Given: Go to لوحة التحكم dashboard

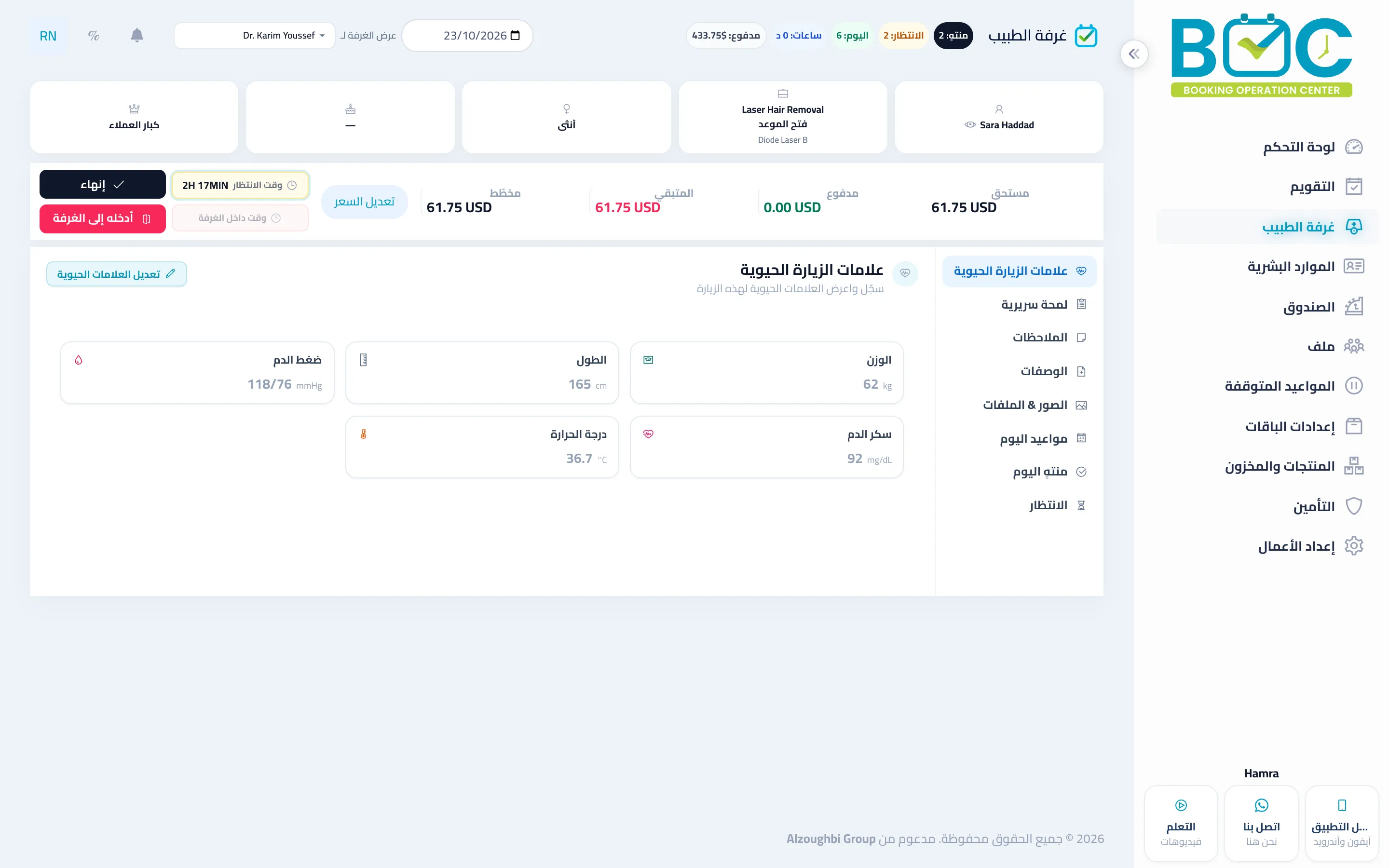Looking at the screenshot, I should (x=1267, y=147).
